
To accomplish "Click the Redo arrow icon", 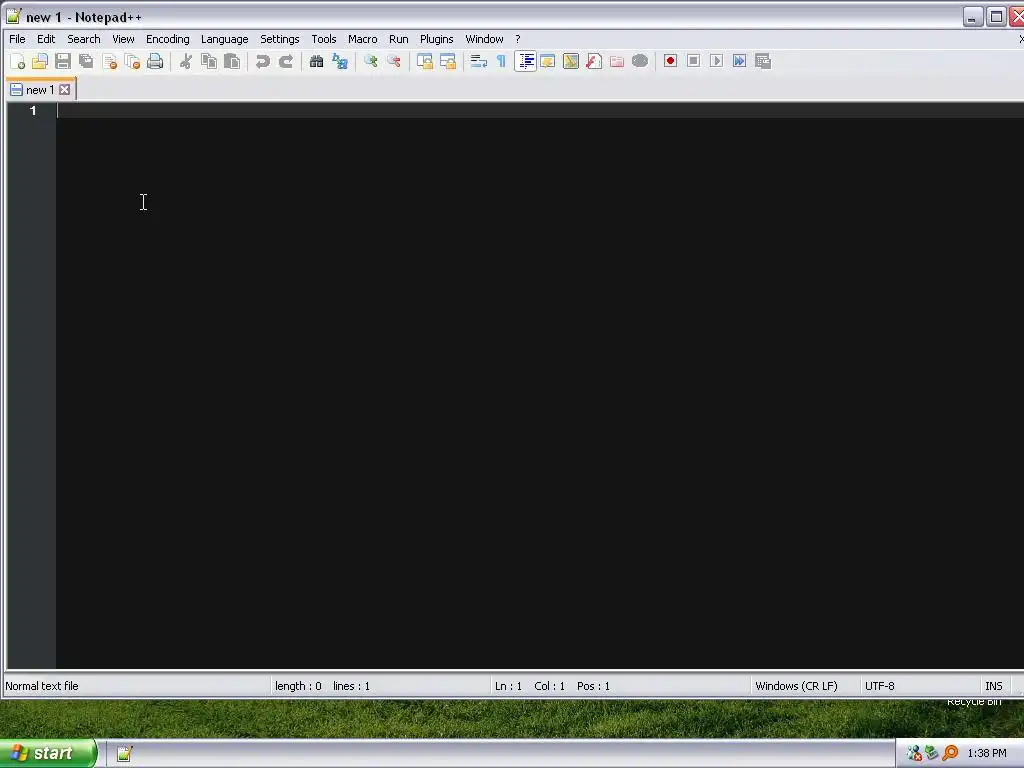I will pos(286,61).
